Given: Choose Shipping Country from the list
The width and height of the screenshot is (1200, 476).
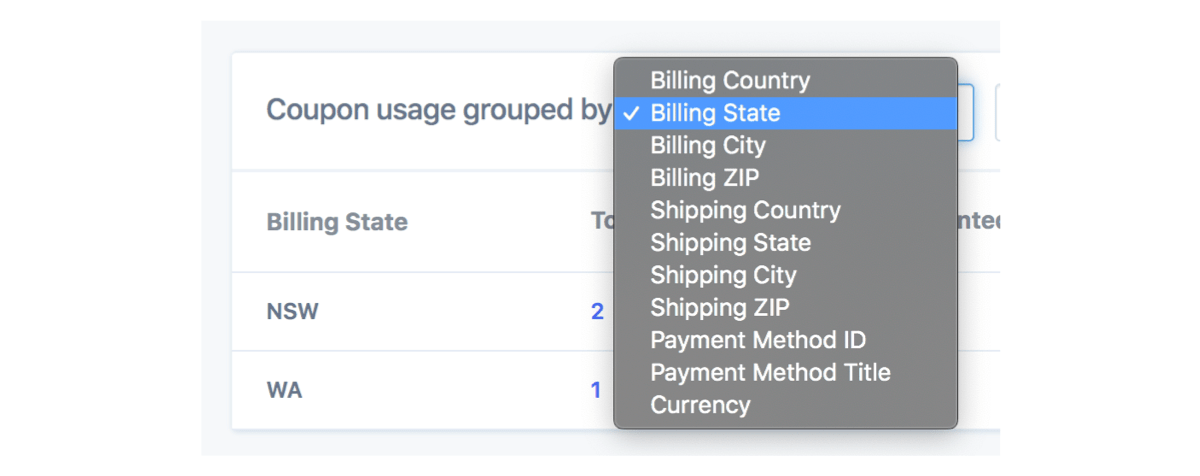Looking at the screenshot, I should pyautogui.click(x=745, y=211).
